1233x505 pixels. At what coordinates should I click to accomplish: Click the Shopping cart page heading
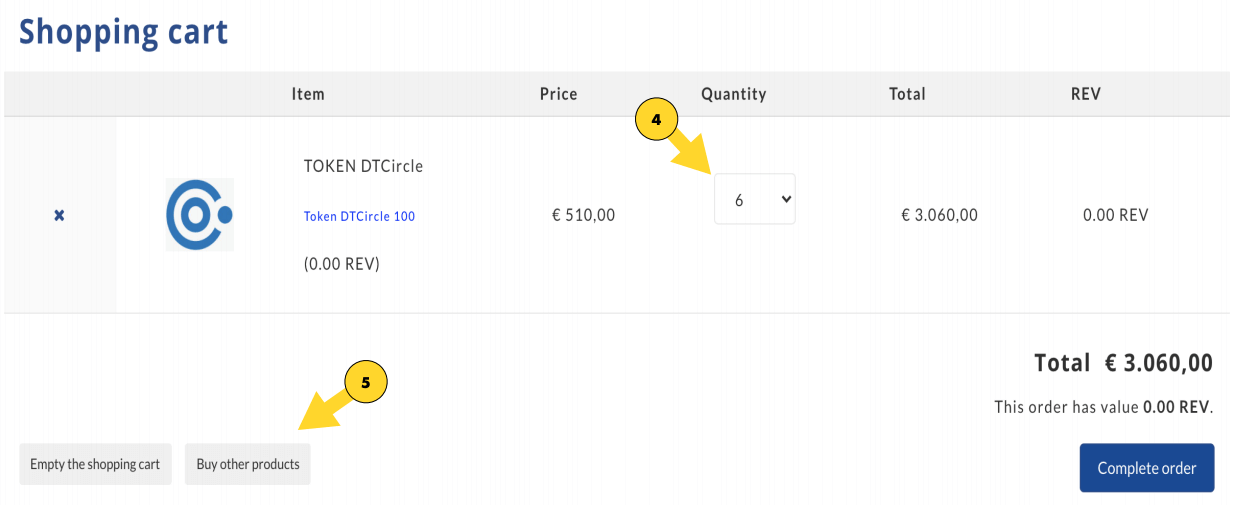pos(124,32)
